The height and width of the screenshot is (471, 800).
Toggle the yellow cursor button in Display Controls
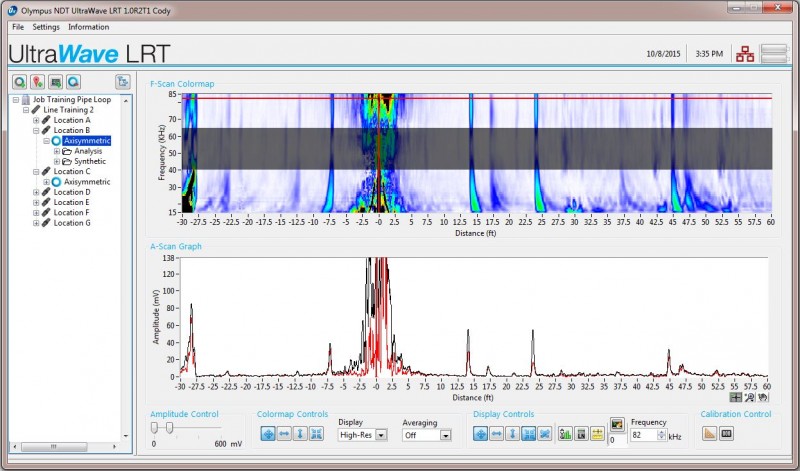coord(597,433)
